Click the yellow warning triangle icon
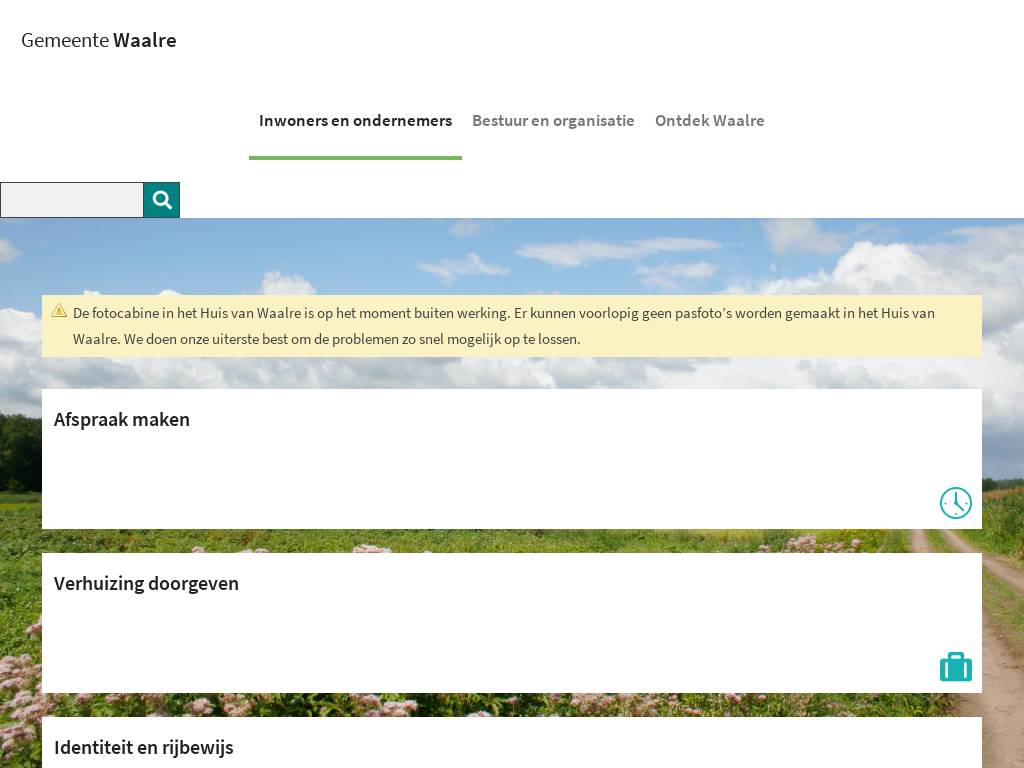Viewport: 1024px width, 768px height. point(59,311)
